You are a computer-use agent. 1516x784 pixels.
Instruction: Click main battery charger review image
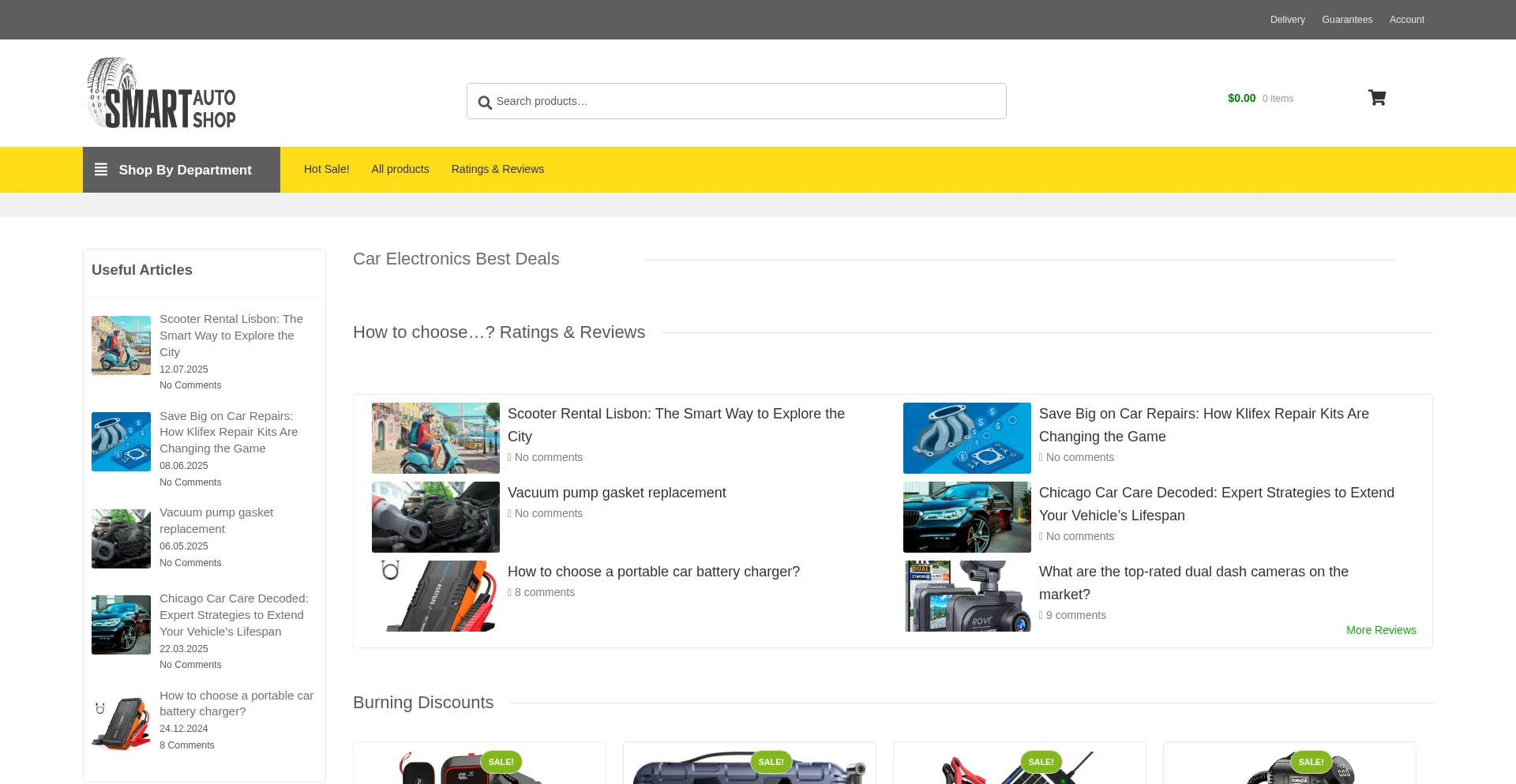click(x=436, y=596)
